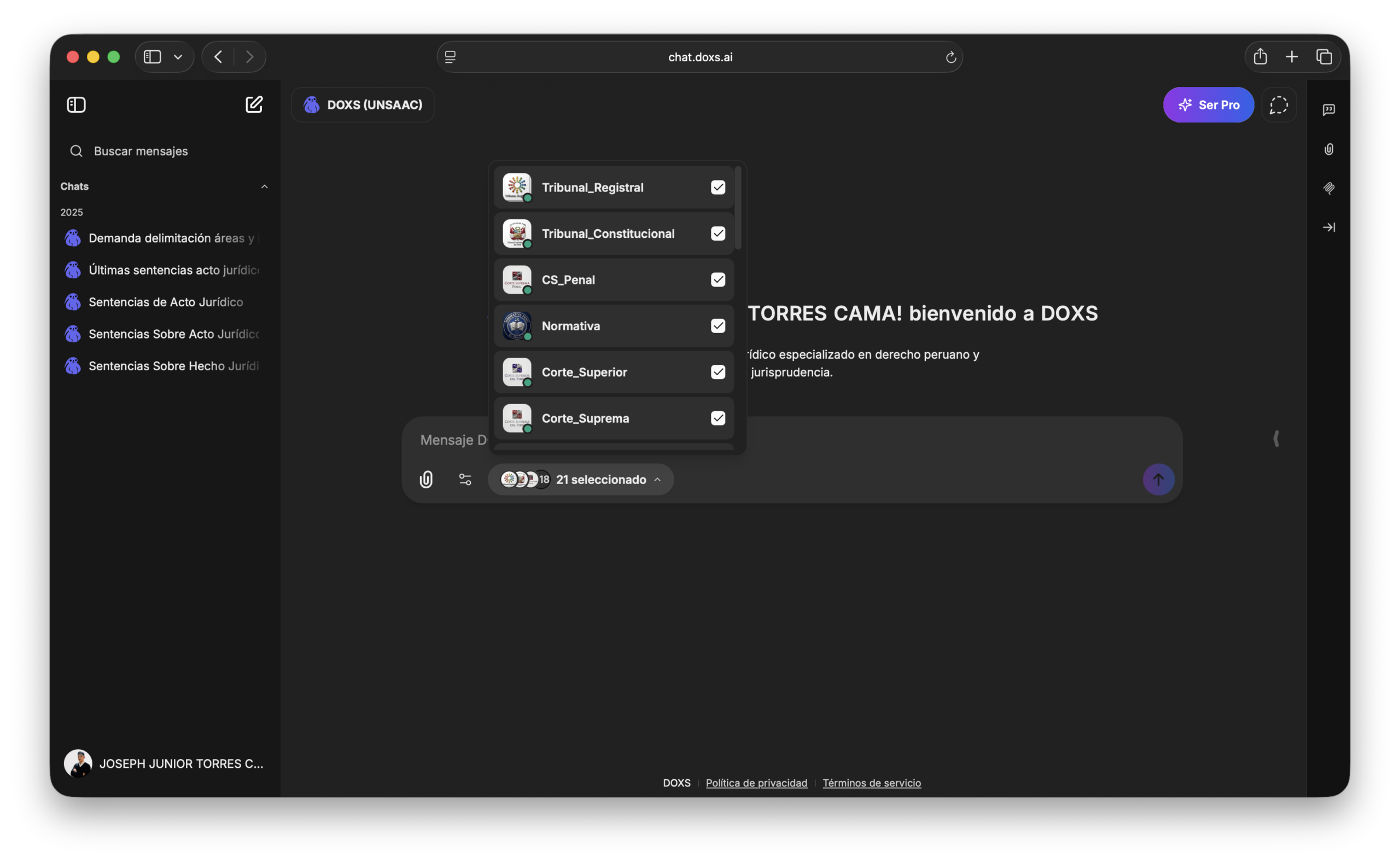The width and height of the screenshot is (1400, 863).
Task: Toggle the DOXS sidebar panel icon
Action: point(76,104)
